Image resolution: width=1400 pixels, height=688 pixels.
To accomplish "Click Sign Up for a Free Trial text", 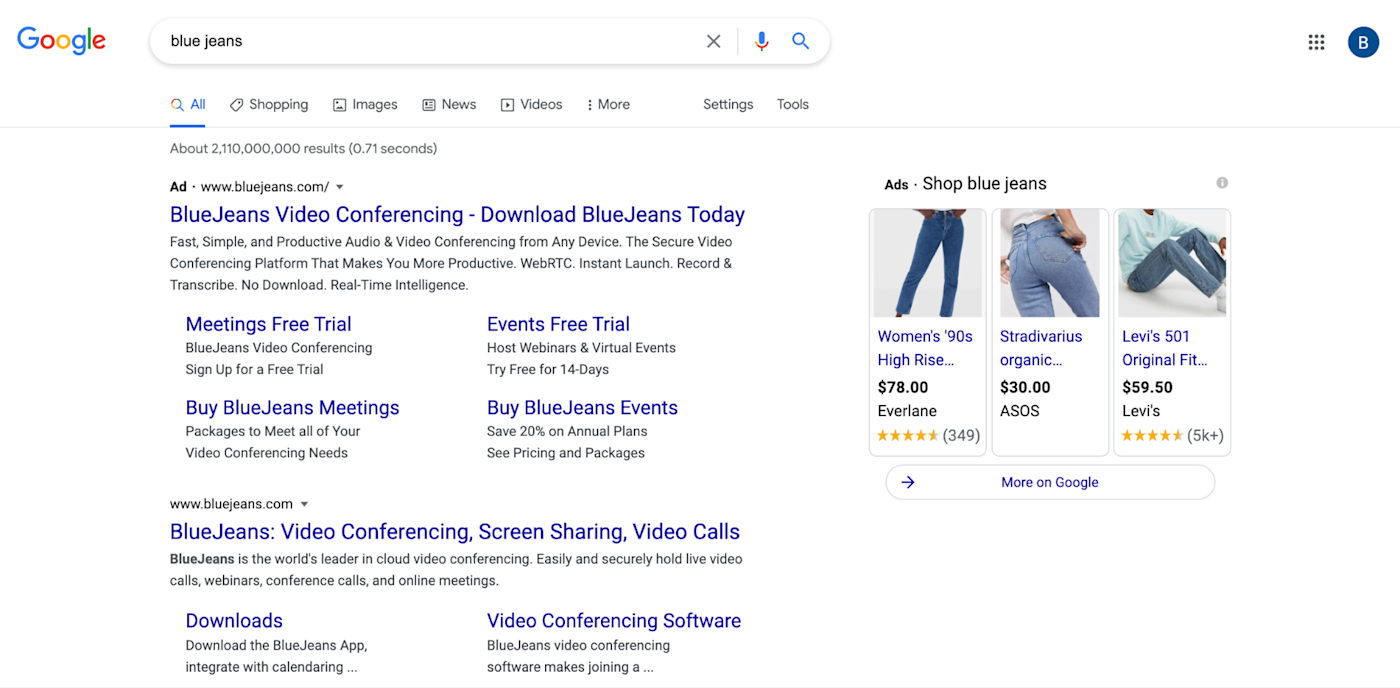I will (254, 369).
